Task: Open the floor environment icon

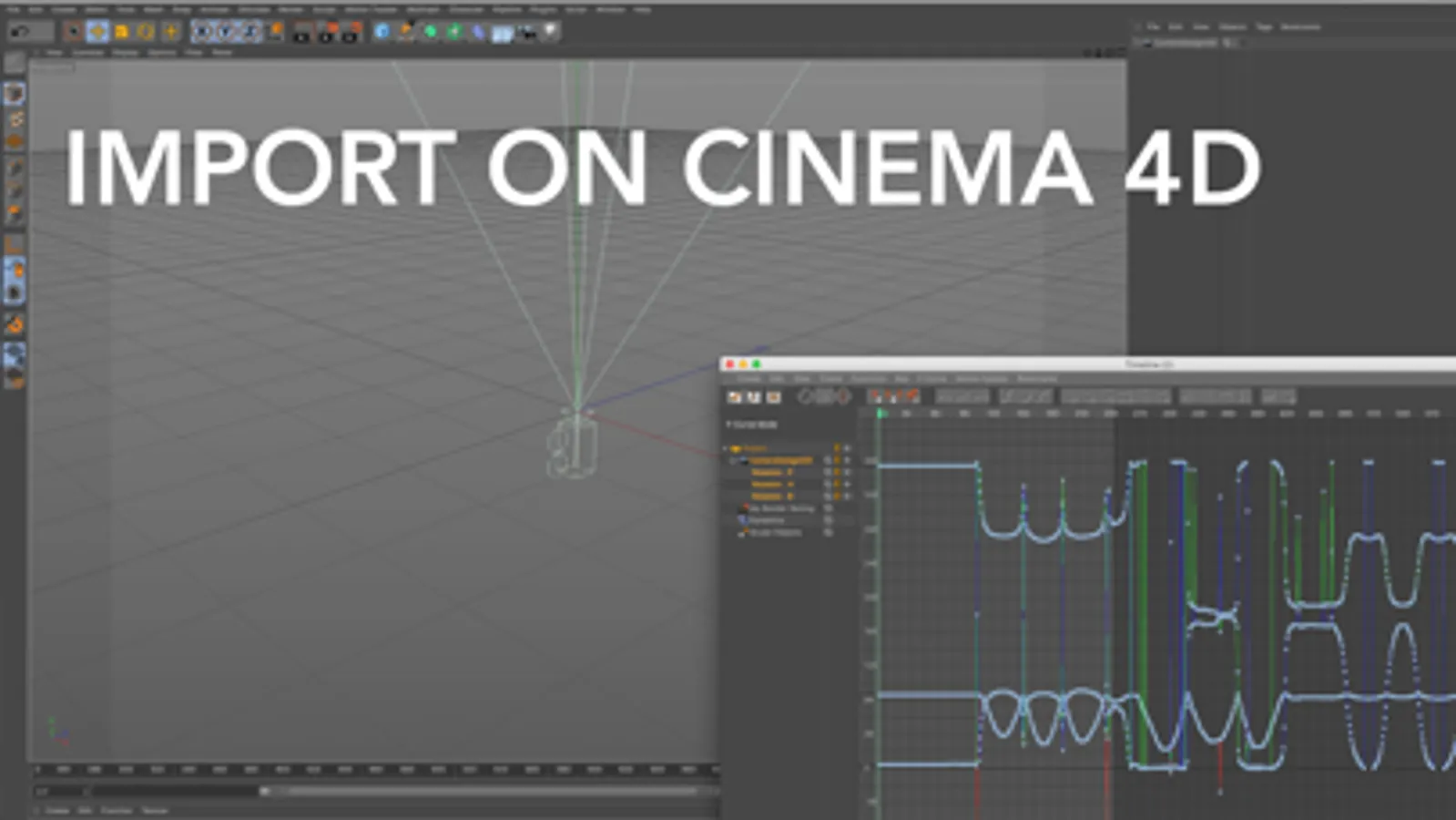Action: (x=502, y=33)
